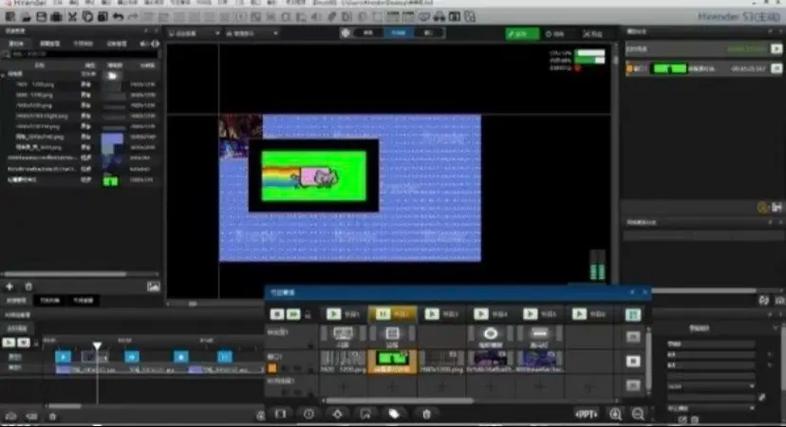Click the toolbox briefcase icon in top toolbar
Image resolution: width=786 pixels, height=427 pixels.
point(57,17)
